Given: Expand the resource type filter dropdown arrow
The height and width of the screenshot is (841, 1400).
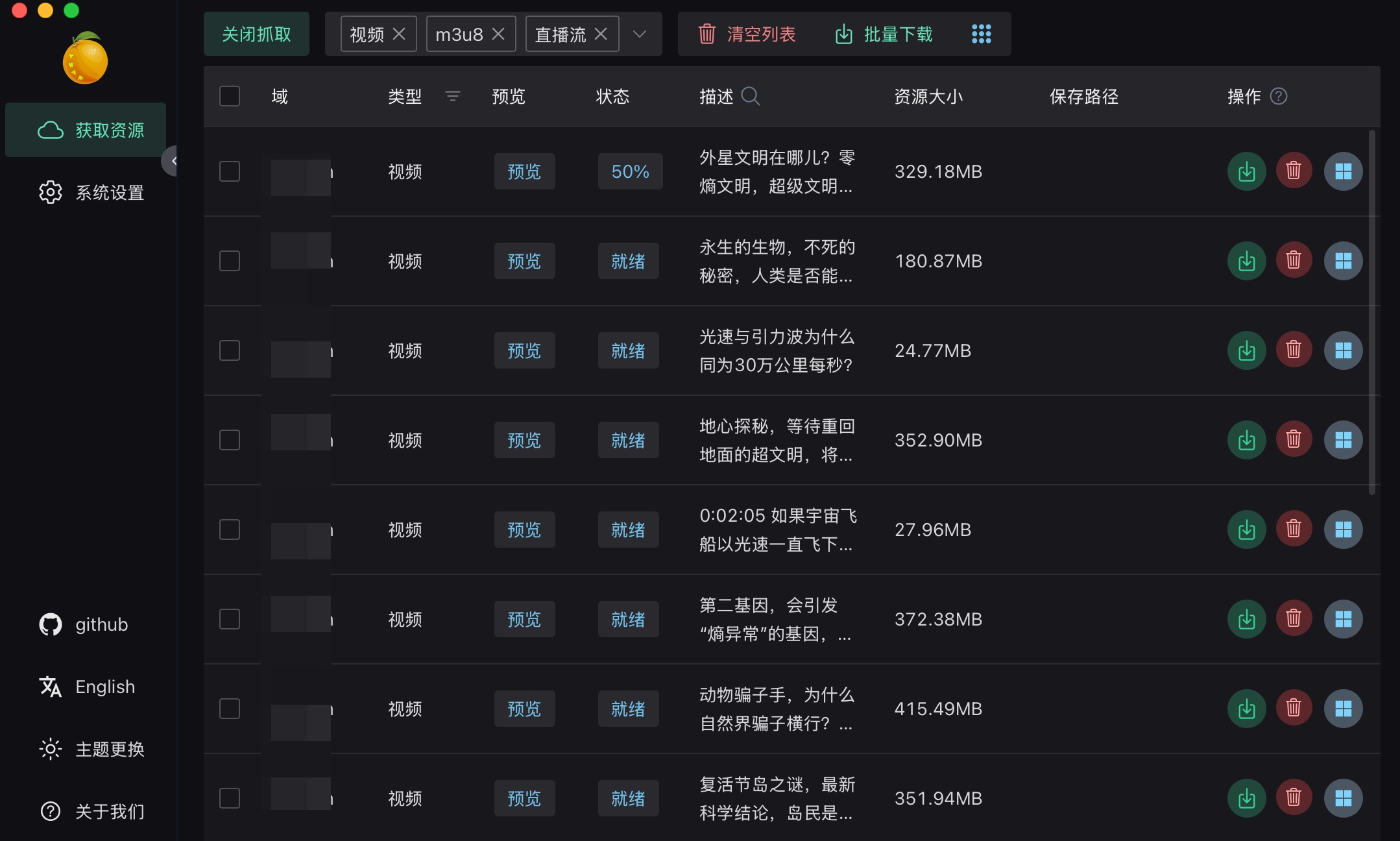Looking at the screenshot, I should pos(640,34).
